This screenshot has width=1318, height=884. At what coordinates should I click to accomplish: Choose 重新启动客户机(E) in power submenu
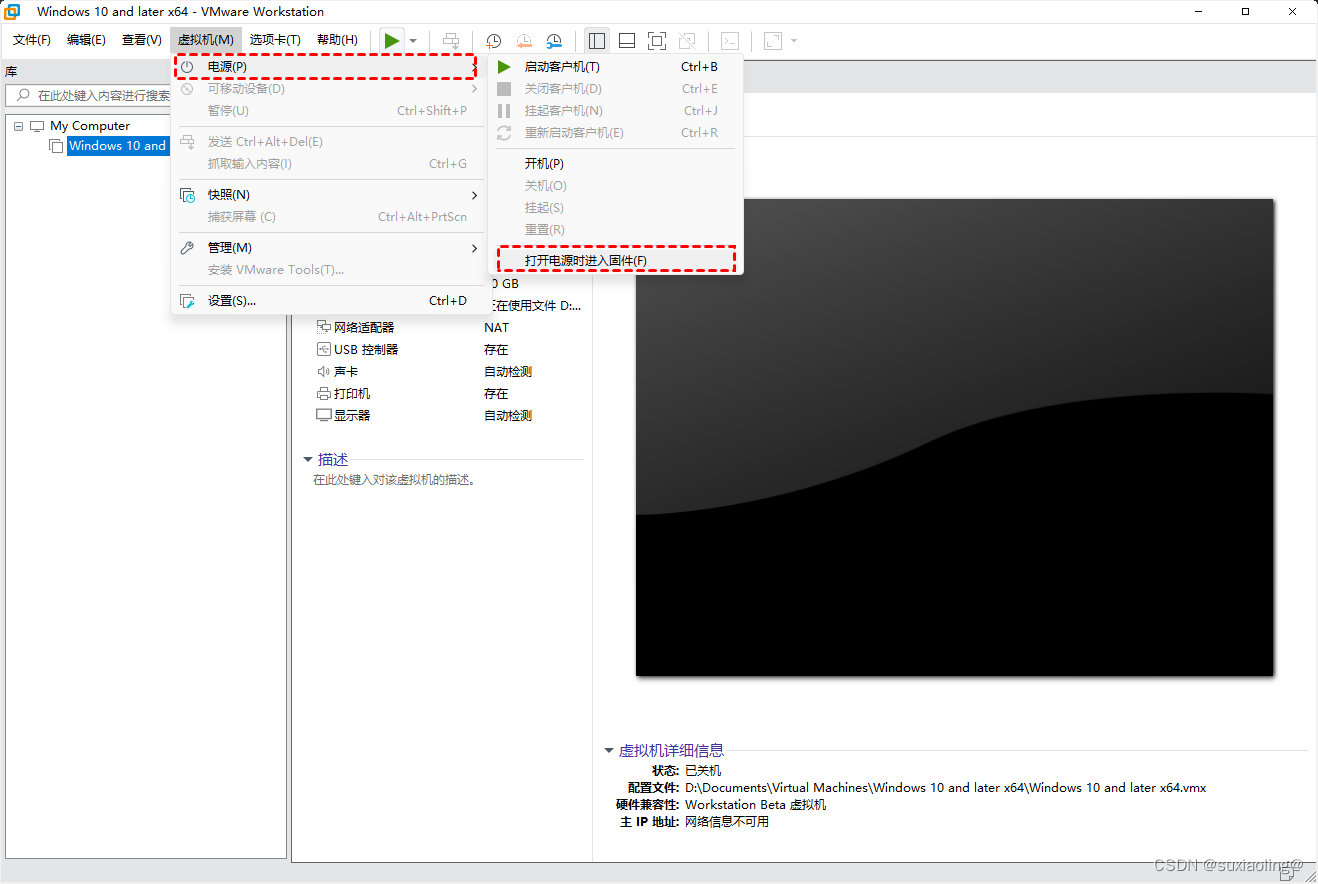click(x=615, y=133)
